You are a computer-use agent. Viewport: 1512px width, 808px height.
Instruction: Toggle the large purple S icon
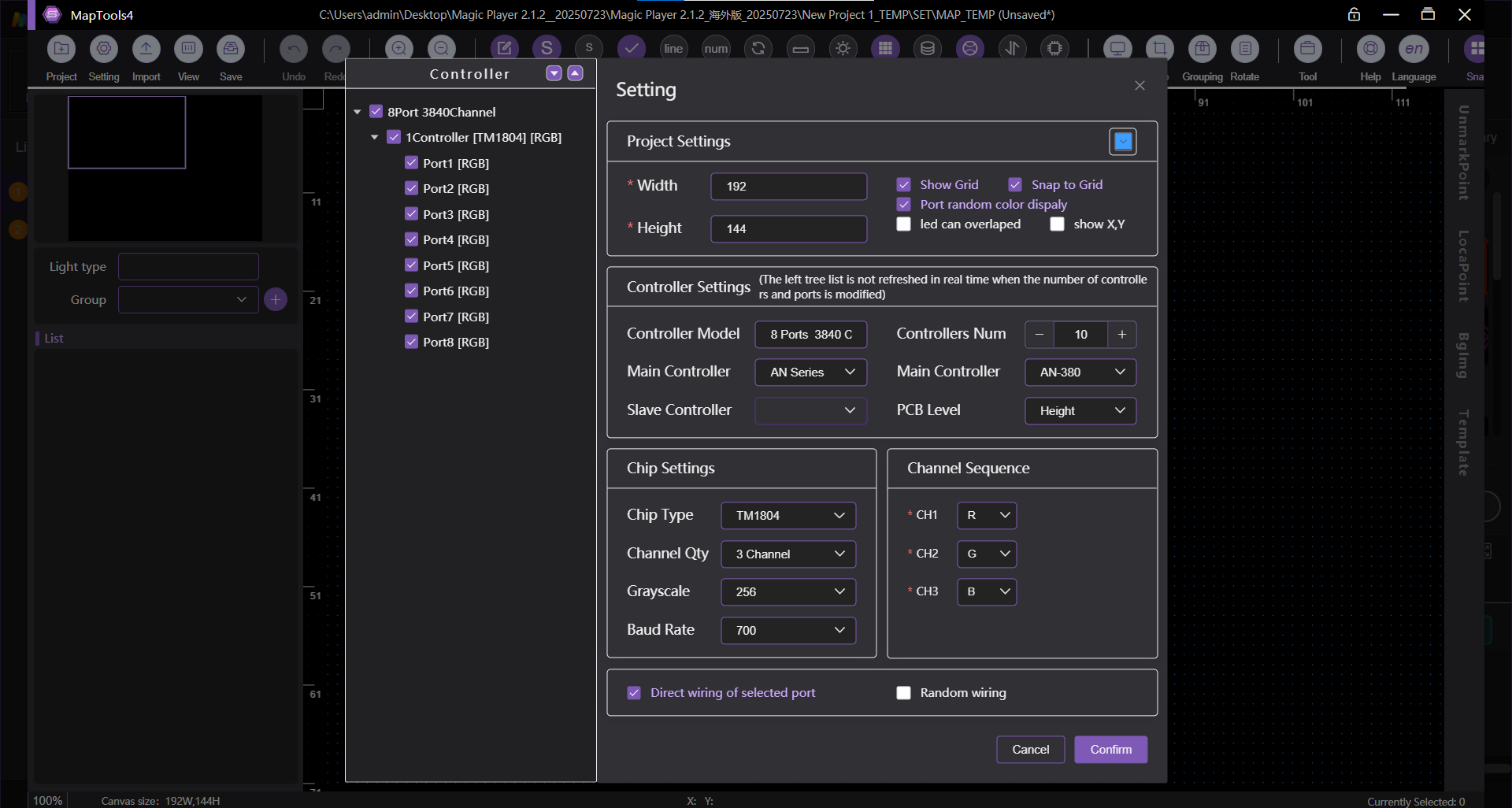547,48
